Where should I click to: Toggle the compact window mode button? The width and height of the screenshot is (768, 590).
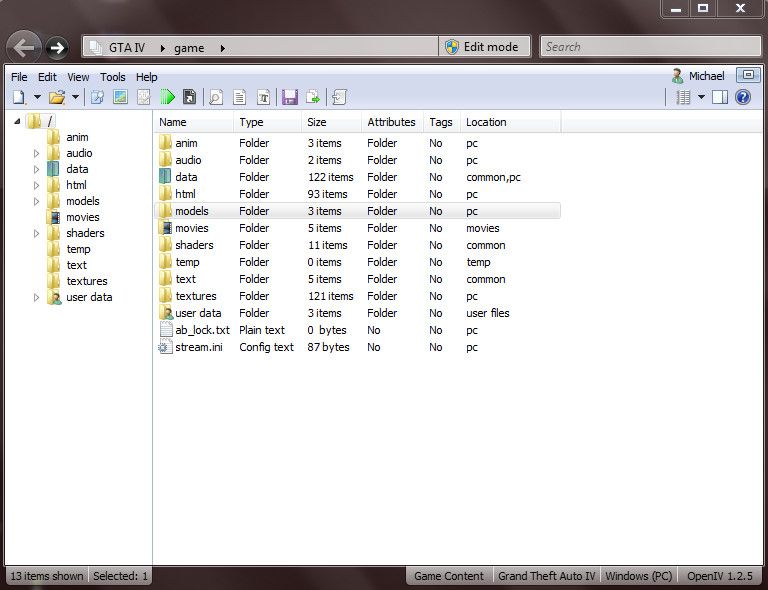(x=748, y=75)
